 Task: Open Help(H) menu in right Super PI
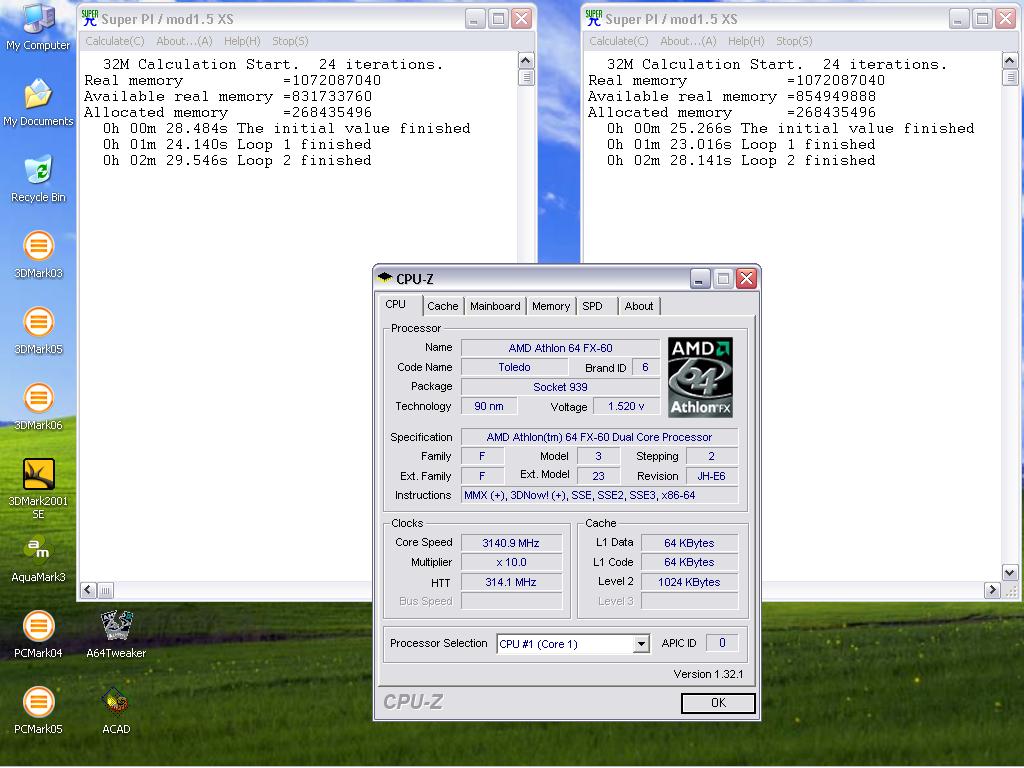tap(746, 41)
